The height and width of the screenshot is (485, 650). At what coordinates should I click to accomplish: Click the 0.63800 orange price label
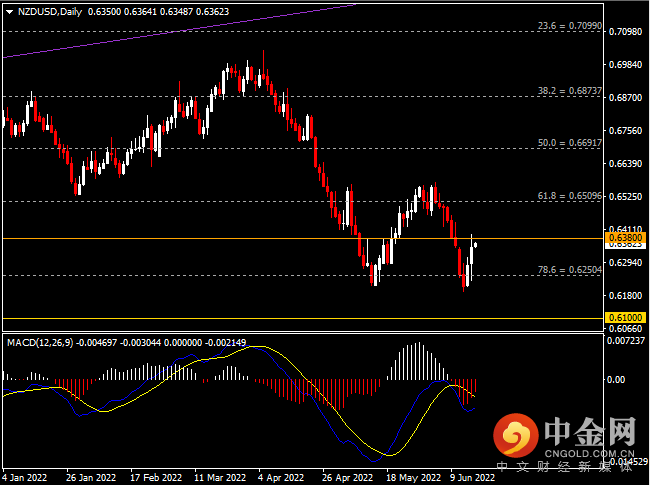point(625,238)
